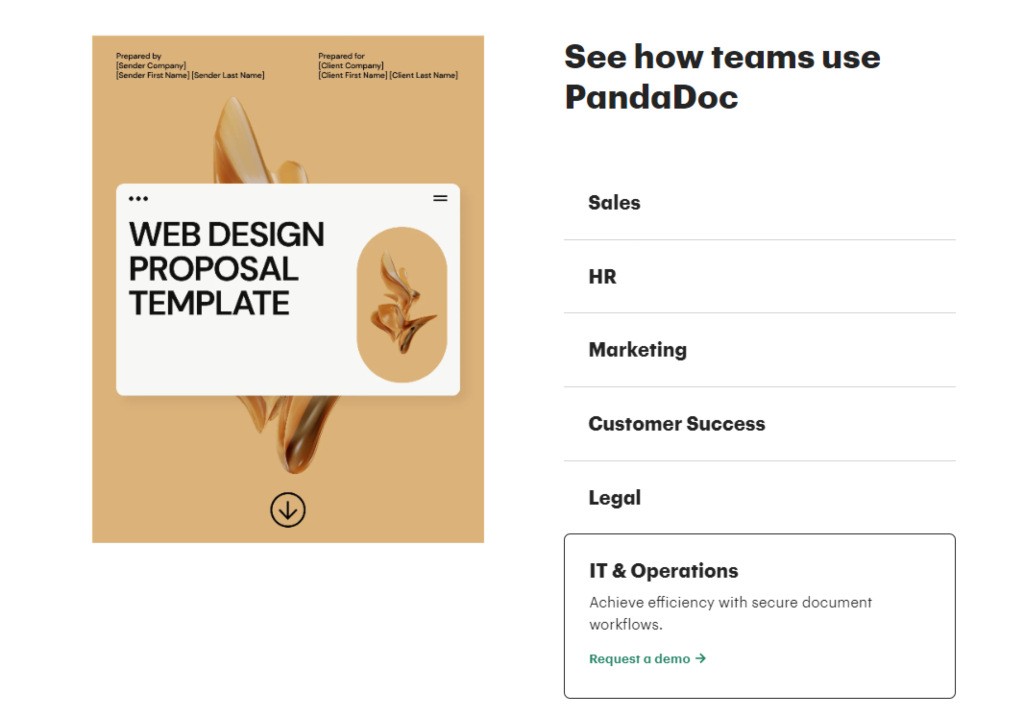Click the green arrow next to Request a demo
This screenshot has height=718, width=1024.
click(701, 658)
